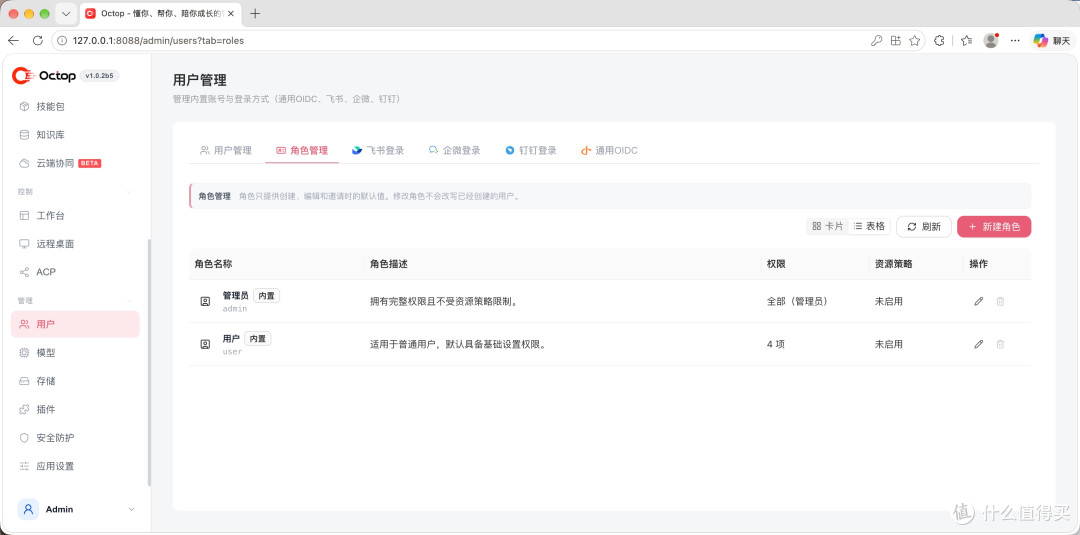Click the 刷新 refresh button

[924, 227]
